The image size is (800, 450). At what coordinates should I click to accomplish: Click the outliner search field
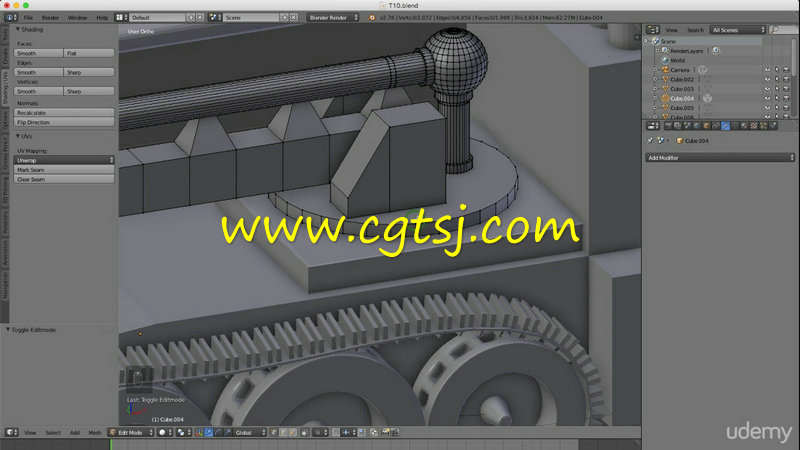click(783, 30)
